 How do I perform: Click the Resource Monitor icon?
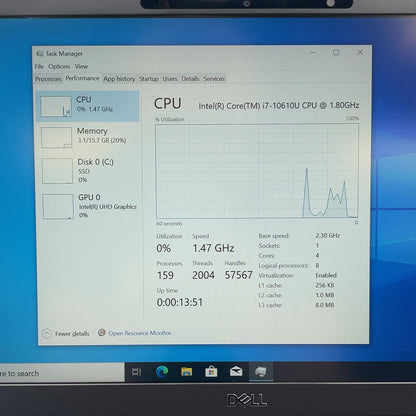tap(102, 332)
